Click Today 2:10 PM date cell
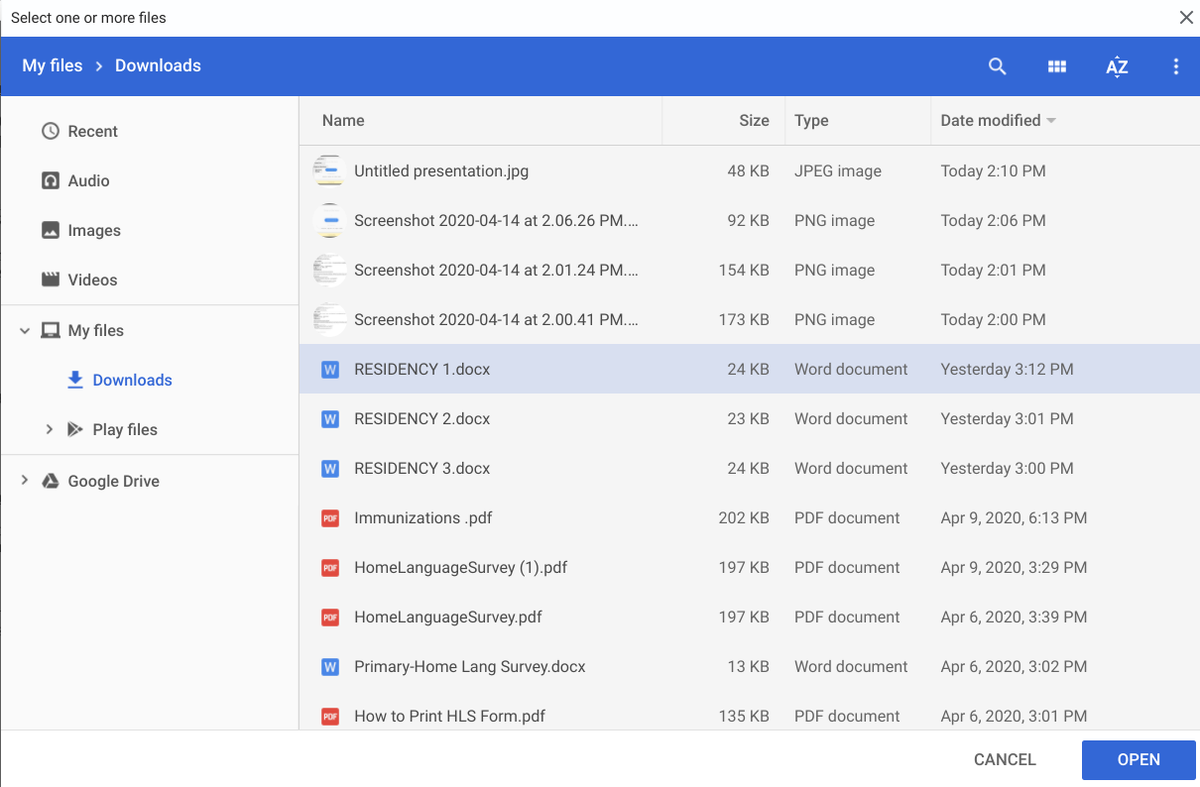Image resolution: width=1200 pixels, height=787 pixels. coord(993,171)
